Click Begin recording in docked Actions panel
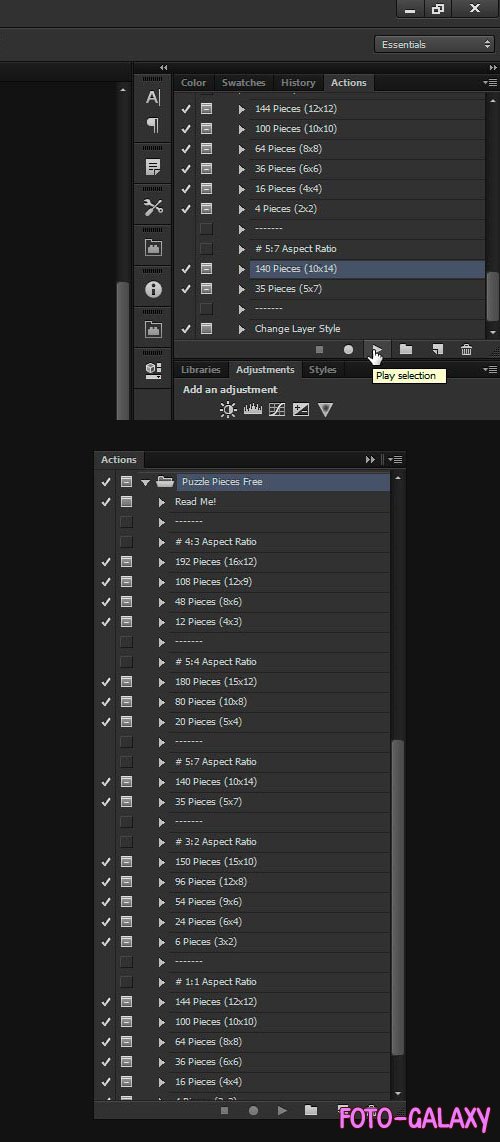500x1142 pixels. click(349, 350)
